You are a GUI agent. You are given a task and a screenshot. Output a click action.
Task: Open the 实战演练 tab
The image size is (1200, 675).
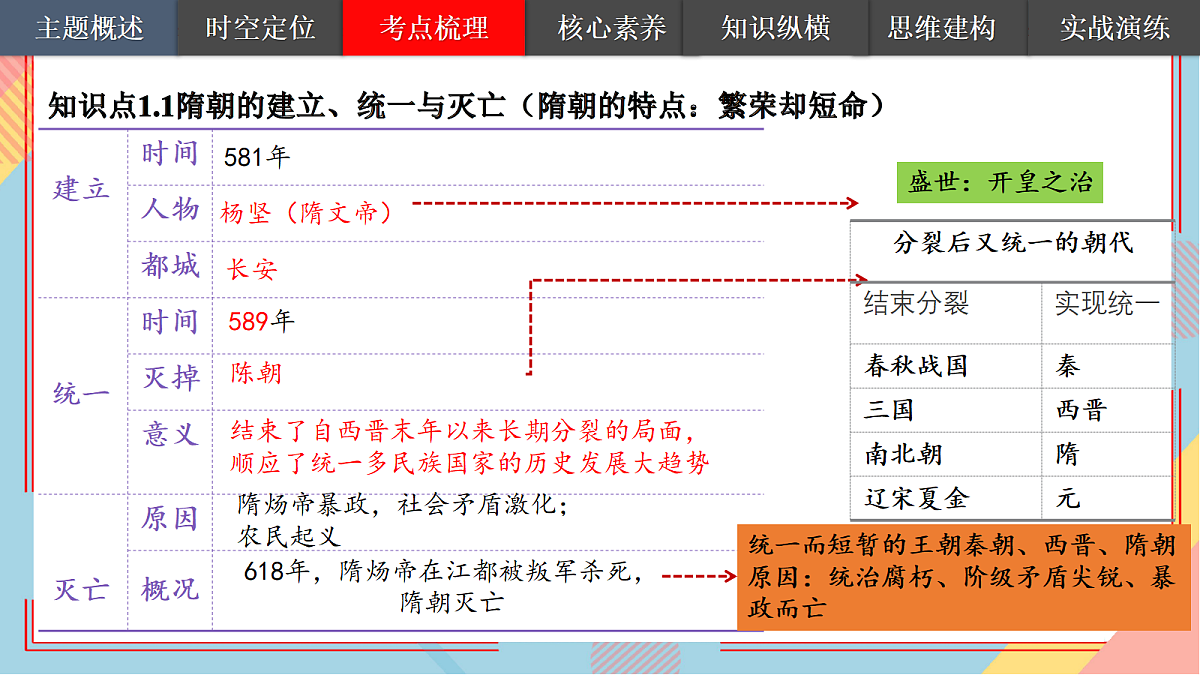point(1115,28)
